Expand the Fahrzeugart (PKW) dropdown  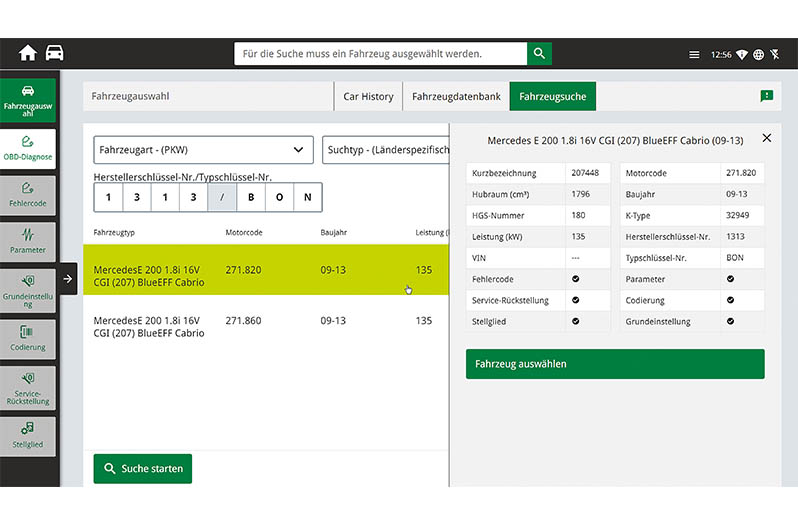[x=203, y=150]
